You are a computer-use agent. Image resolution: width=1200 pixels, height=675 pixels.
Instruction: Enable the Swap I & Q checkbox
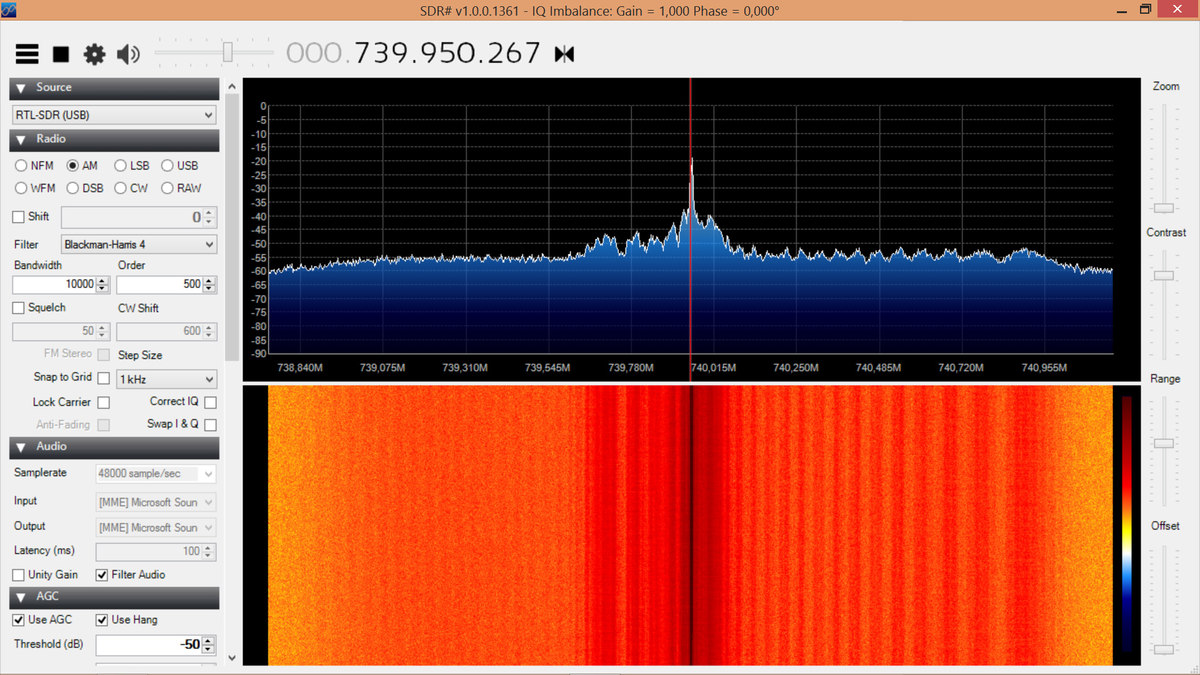[x=210, y=425]
